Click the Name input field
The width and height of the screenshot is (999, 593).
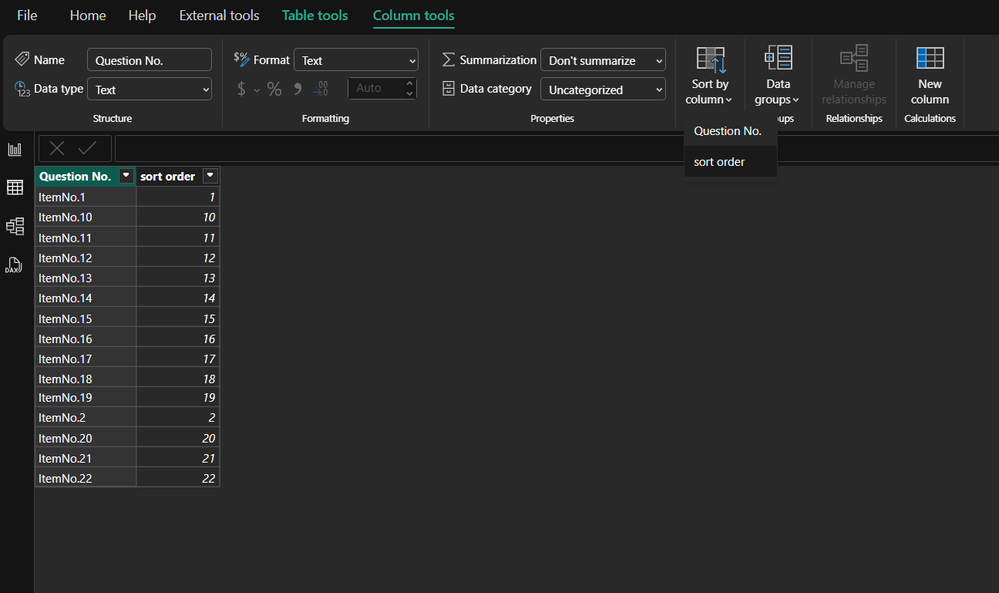coord(149,61)
